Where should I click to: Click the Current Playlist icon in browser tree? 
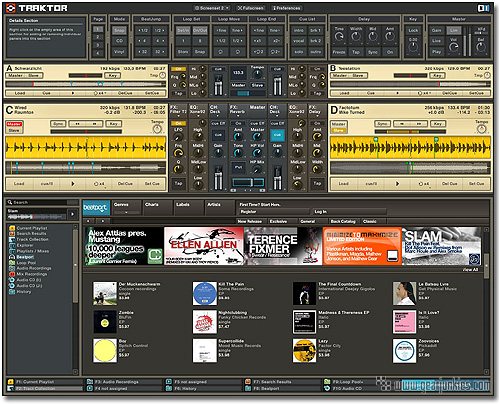12,228
